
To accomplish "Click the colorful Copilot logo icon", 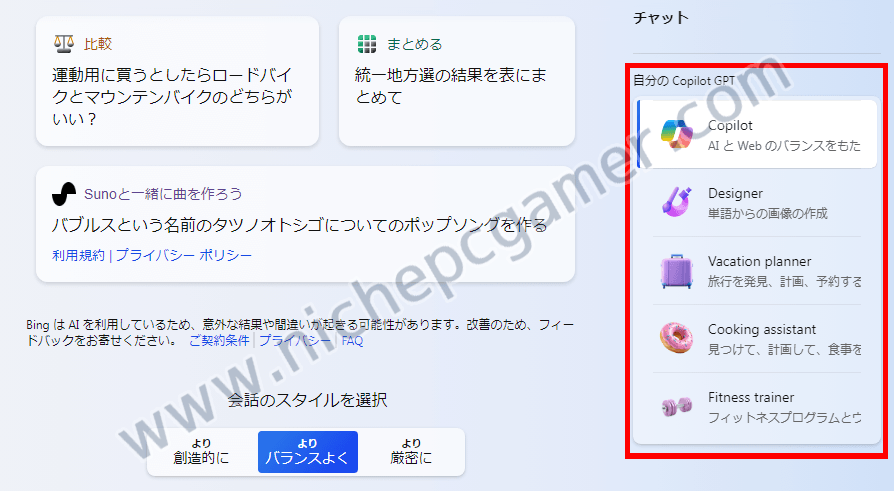I will pos(677,135).
